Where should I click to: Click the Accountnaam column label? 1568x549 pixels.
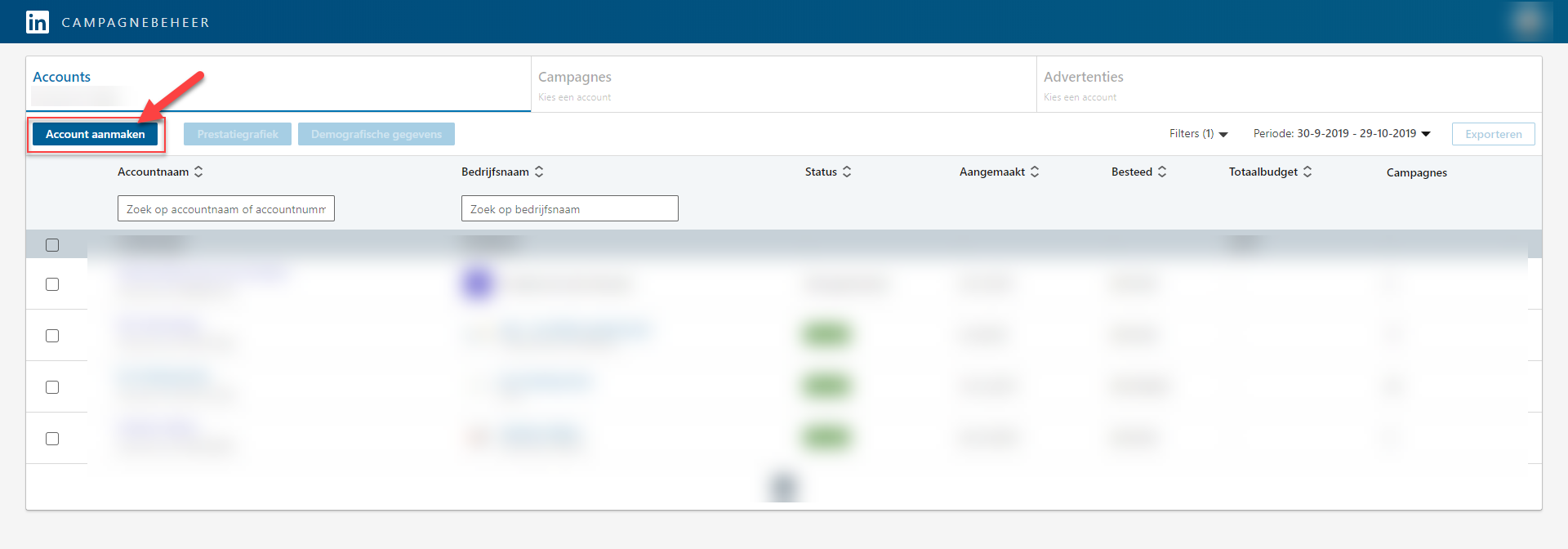pos(153,172)
